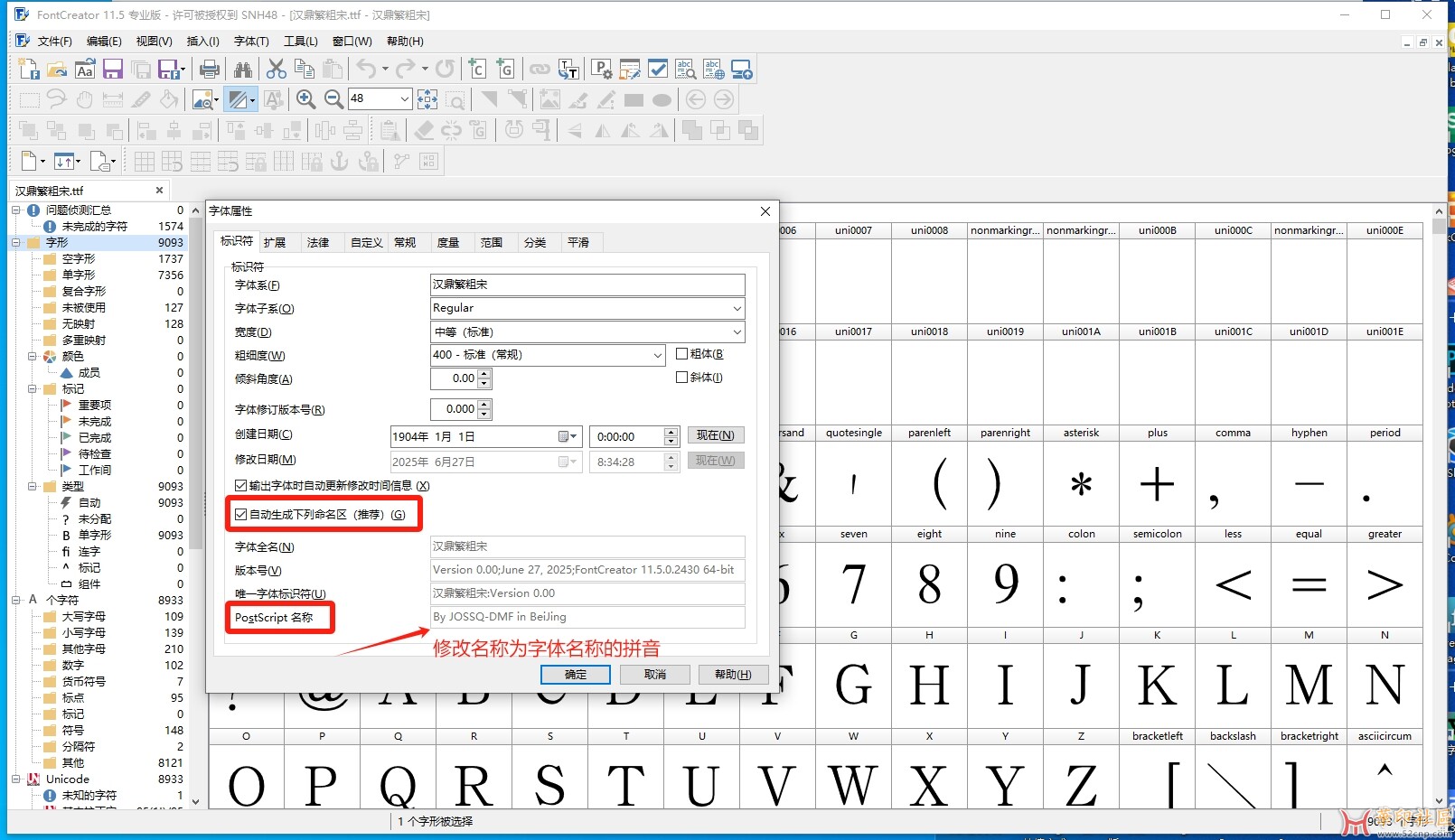The image size is (1455, 840).
Task: Close the 字体属性 dialog
Action: (x=765, y=211)
